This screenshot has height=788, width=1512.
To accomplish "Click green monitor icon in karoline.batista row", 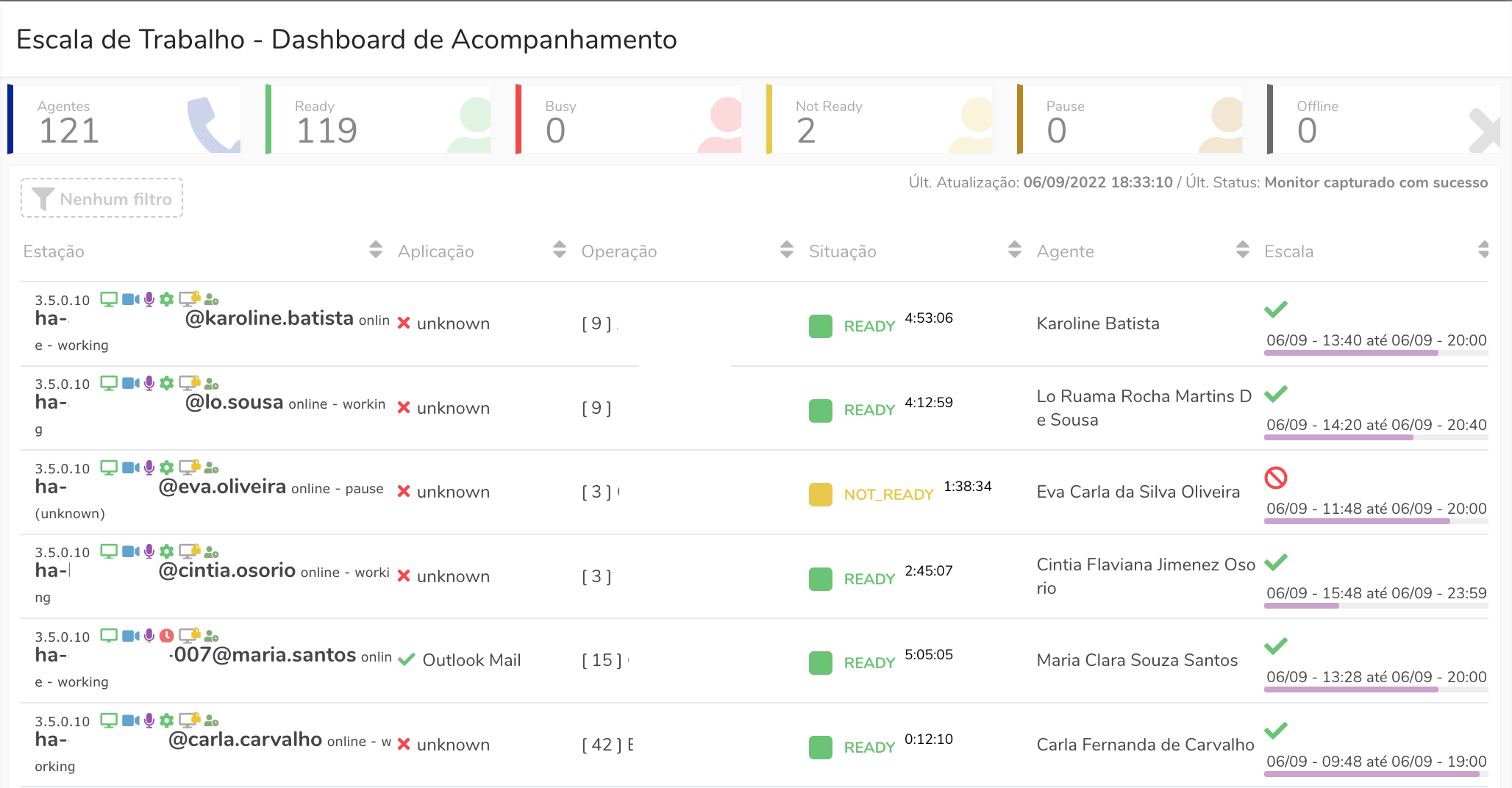I will 109,299.
